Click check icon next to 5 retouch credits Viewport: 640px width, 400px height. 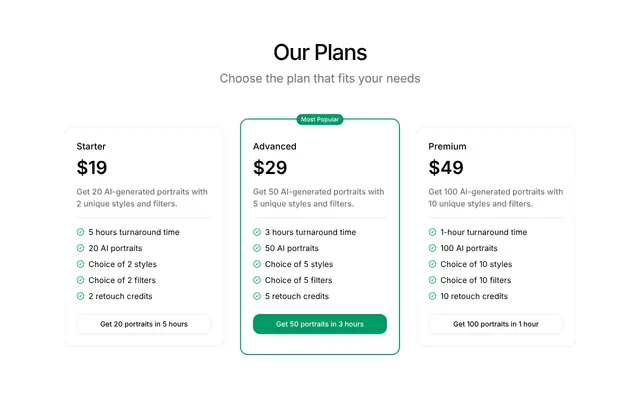pyautogui.click(x=257, y=296)
